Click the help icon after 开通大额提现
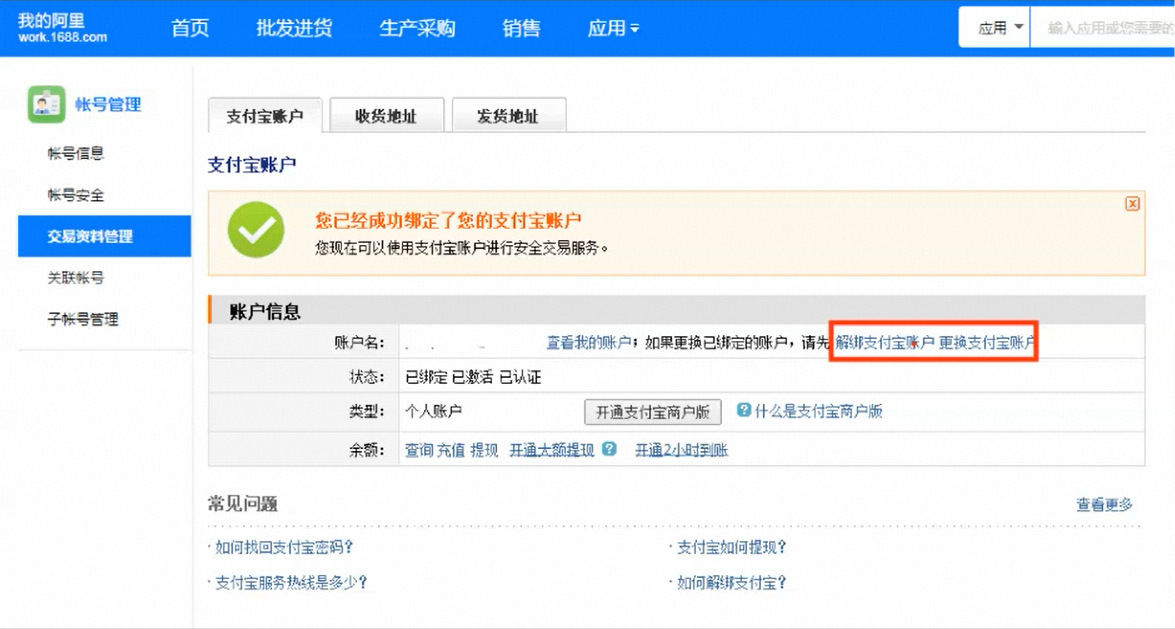 pos(609,449)
